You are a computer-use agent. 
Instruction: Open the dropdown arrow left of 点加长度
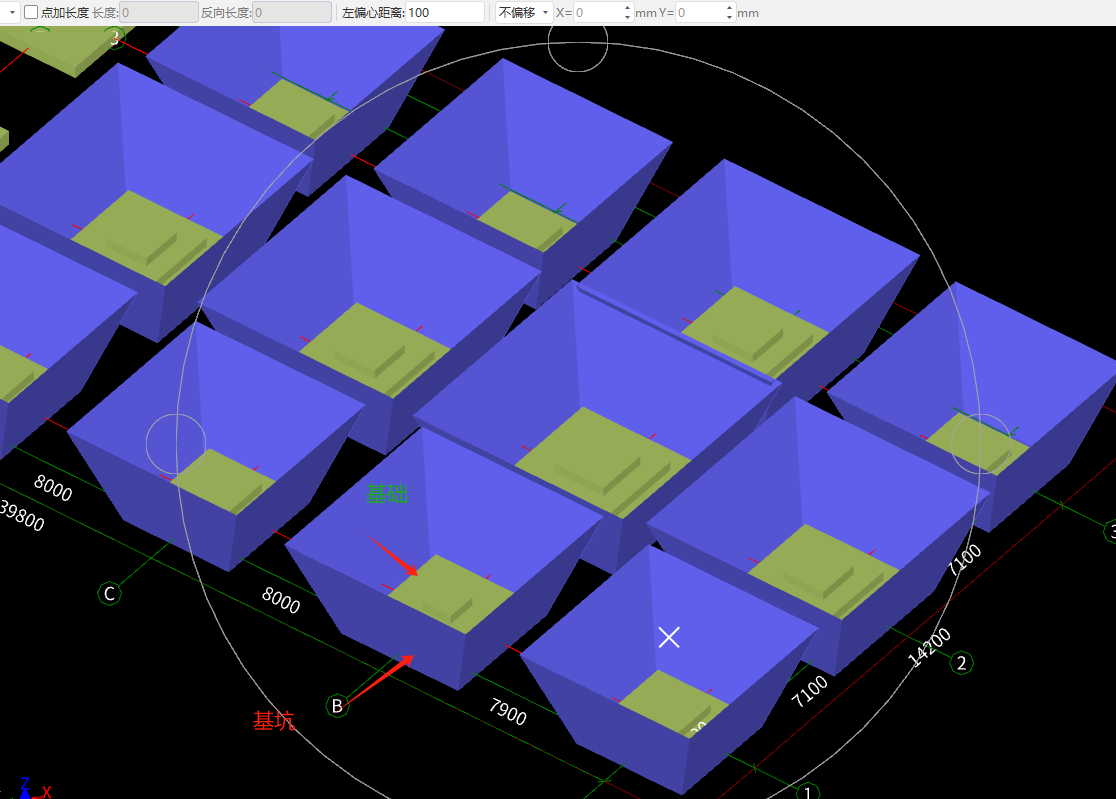coord(11,12)
